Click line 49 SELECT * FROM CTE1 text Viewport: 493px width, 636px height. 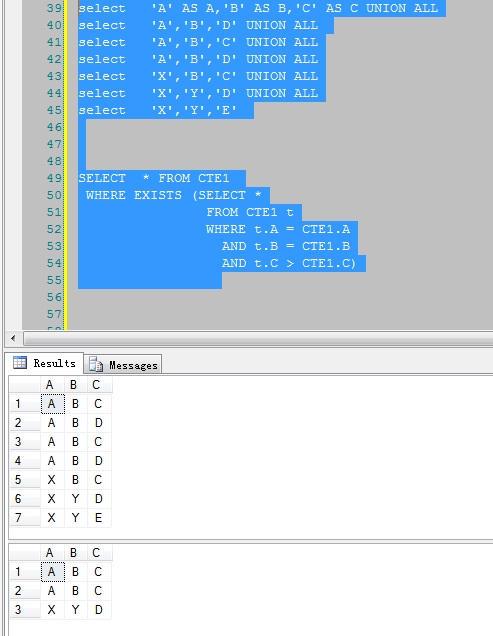point(154,178)
